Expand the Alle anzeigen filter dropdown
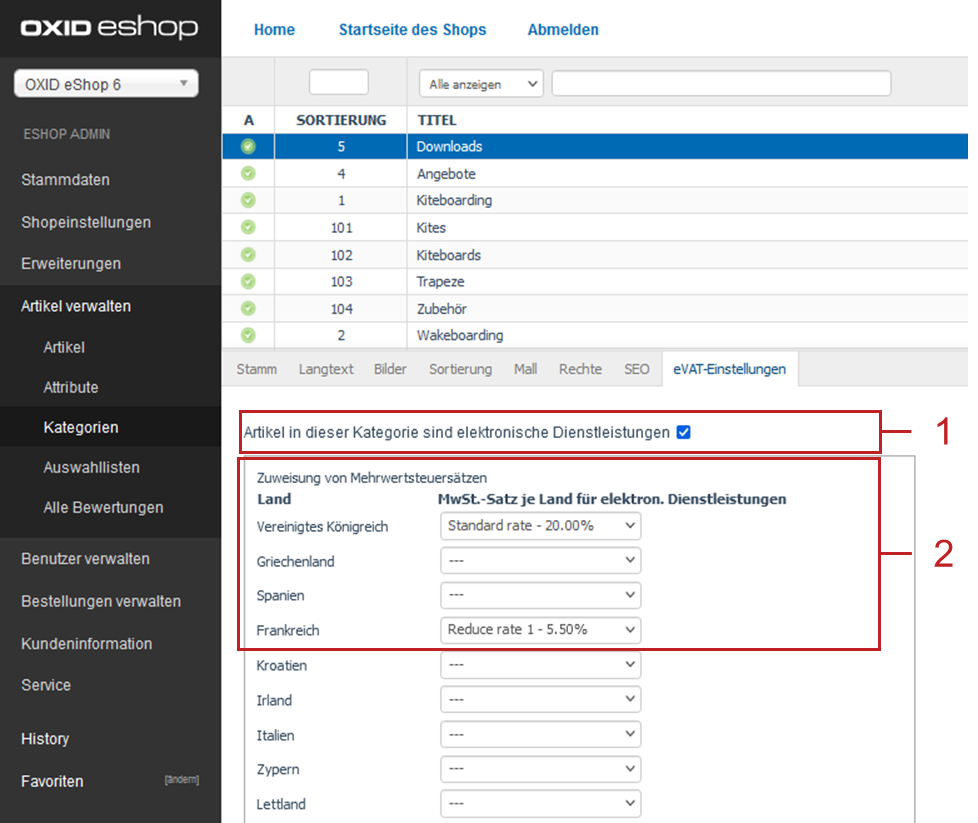 [480, 84]
